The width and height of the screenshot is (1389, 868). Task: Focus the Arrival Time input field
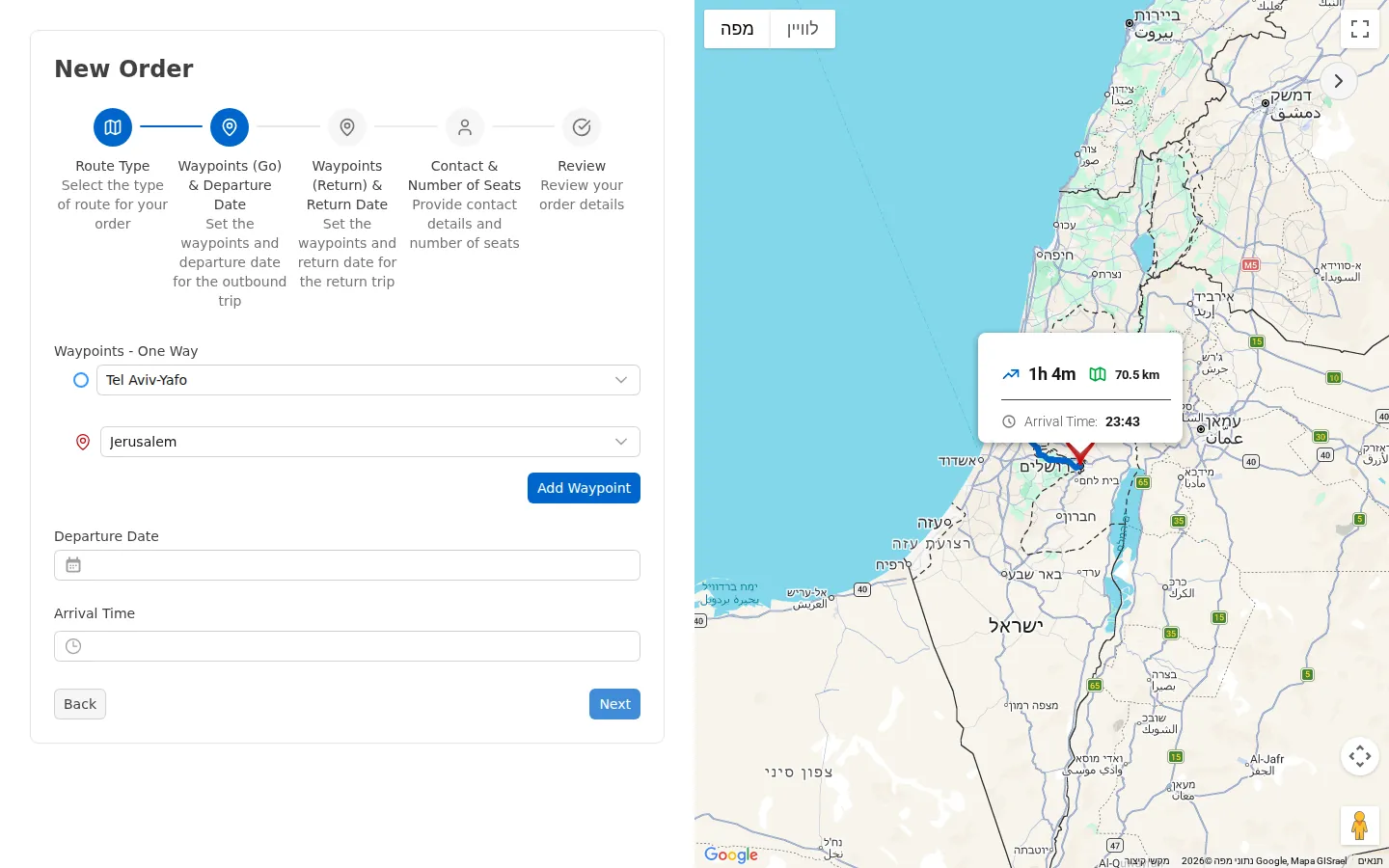tap(347, 646)
